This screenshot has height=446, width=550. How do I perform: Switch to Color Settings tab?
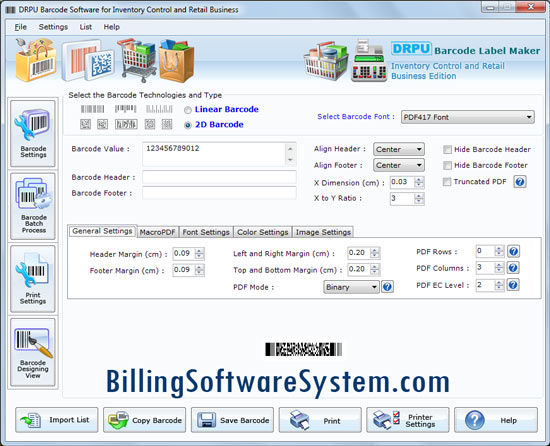tap(262, 232)
